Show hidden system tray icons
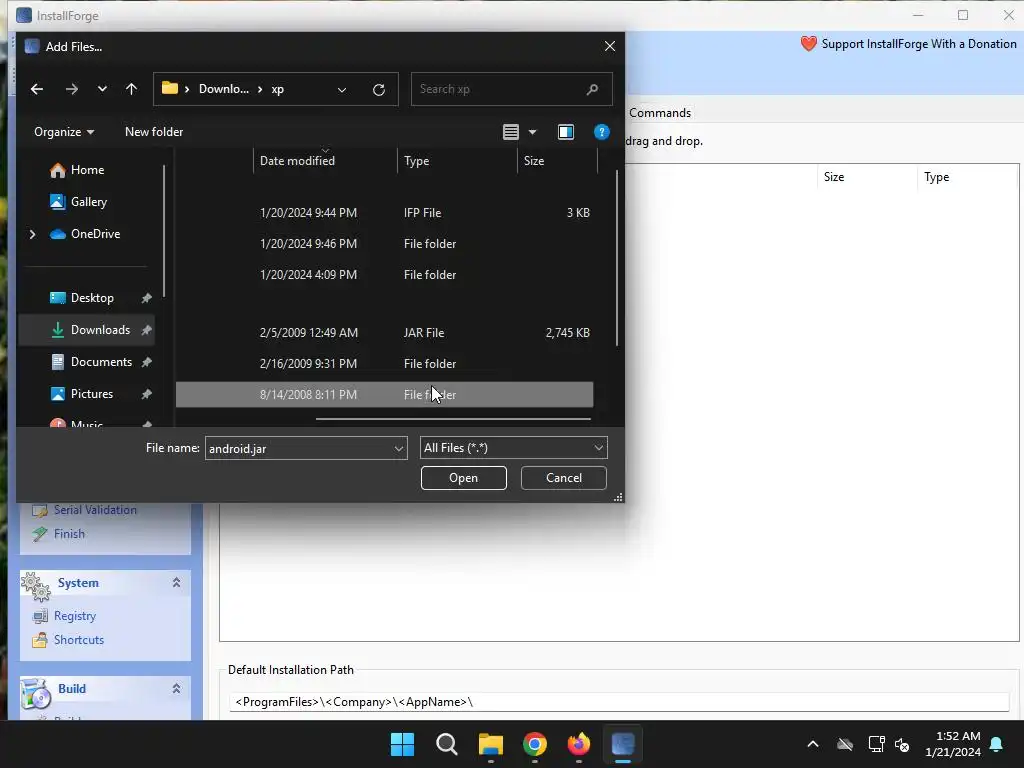 point(813,744)
